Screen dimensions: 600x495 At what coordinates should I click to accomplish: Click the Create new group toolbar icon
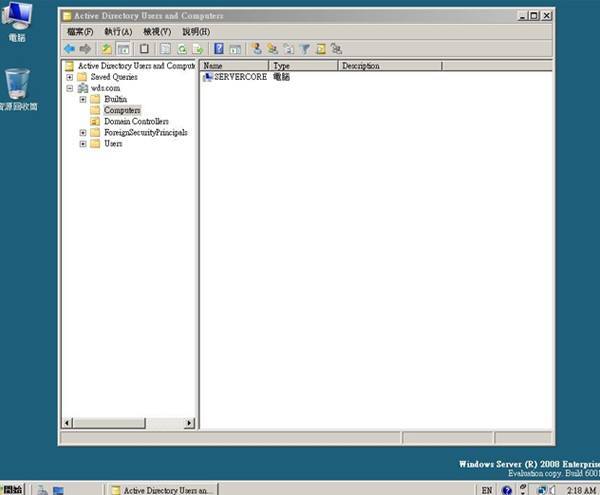(272, 48)
